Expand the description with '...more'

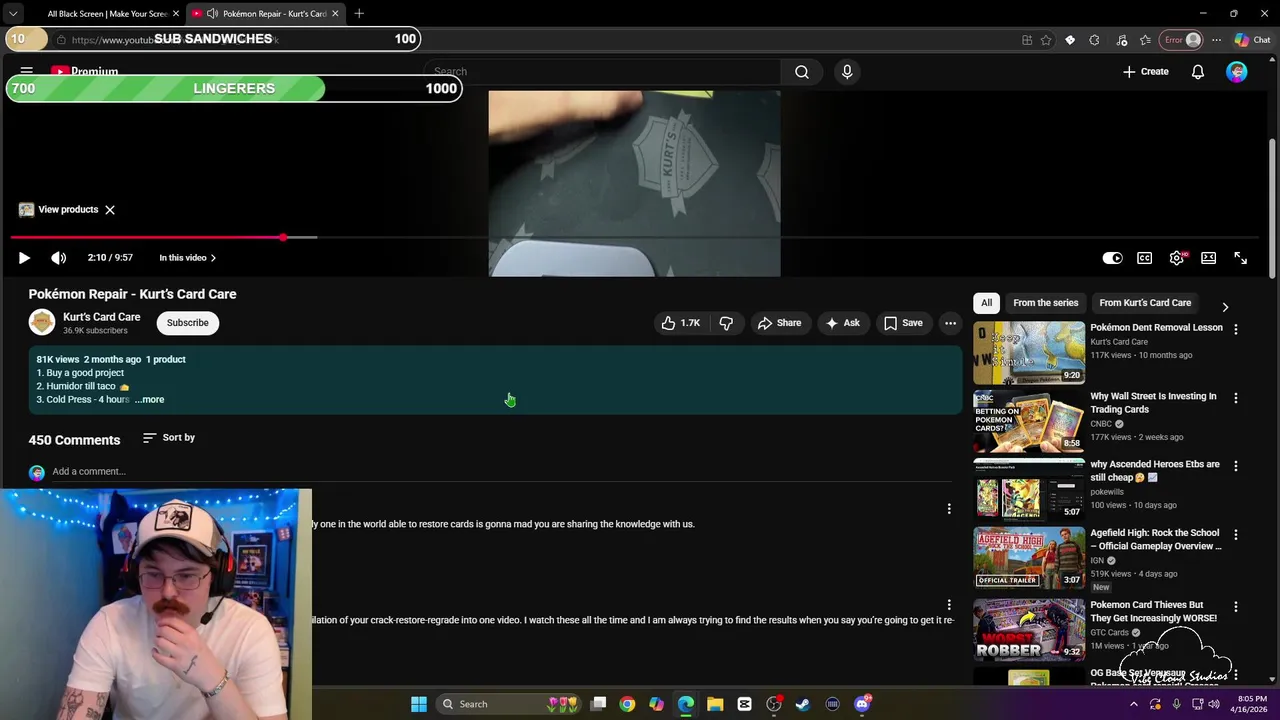[150, 400]
